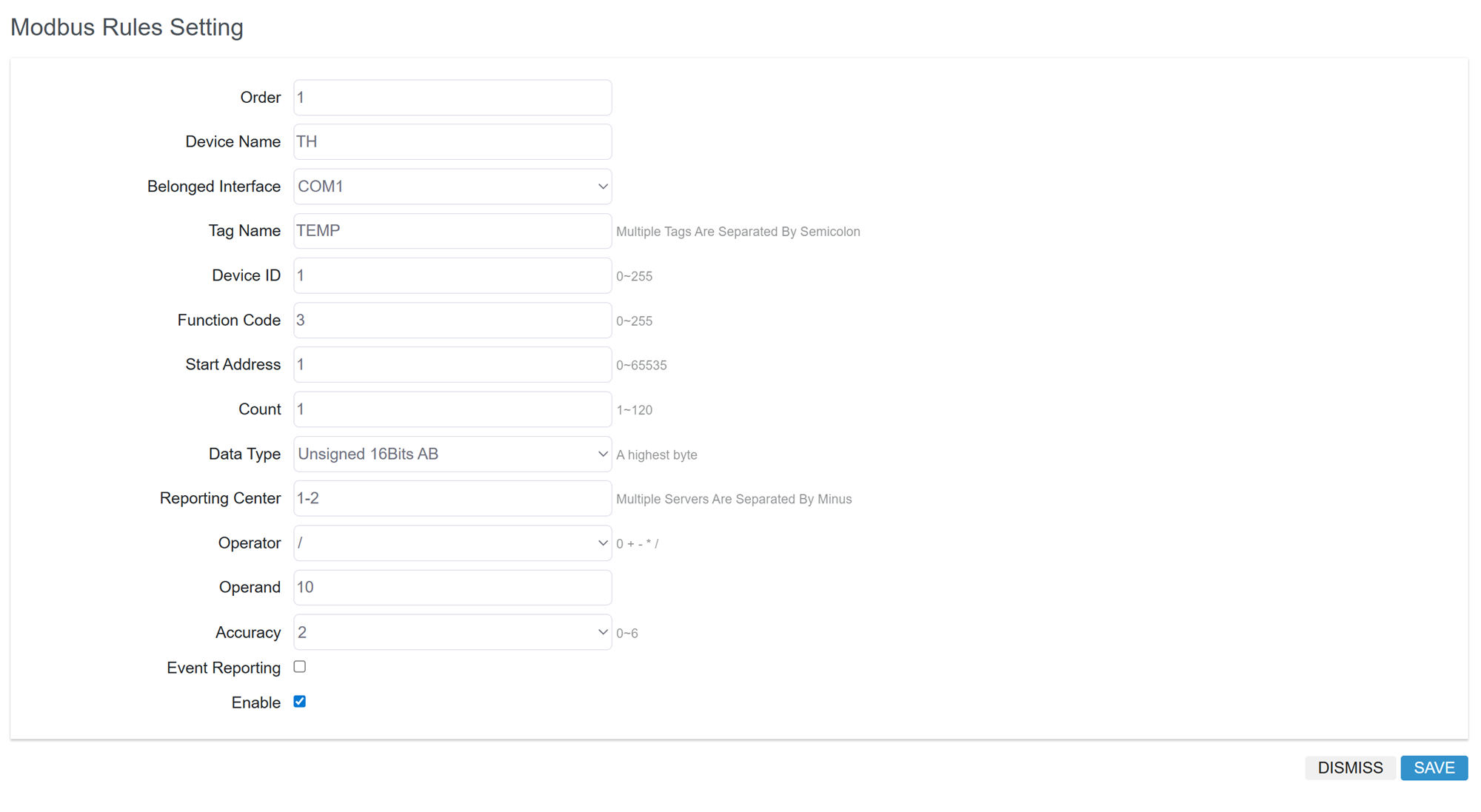
Task: Toggle the Event Reporting checkbox
Action: point(300,667)
